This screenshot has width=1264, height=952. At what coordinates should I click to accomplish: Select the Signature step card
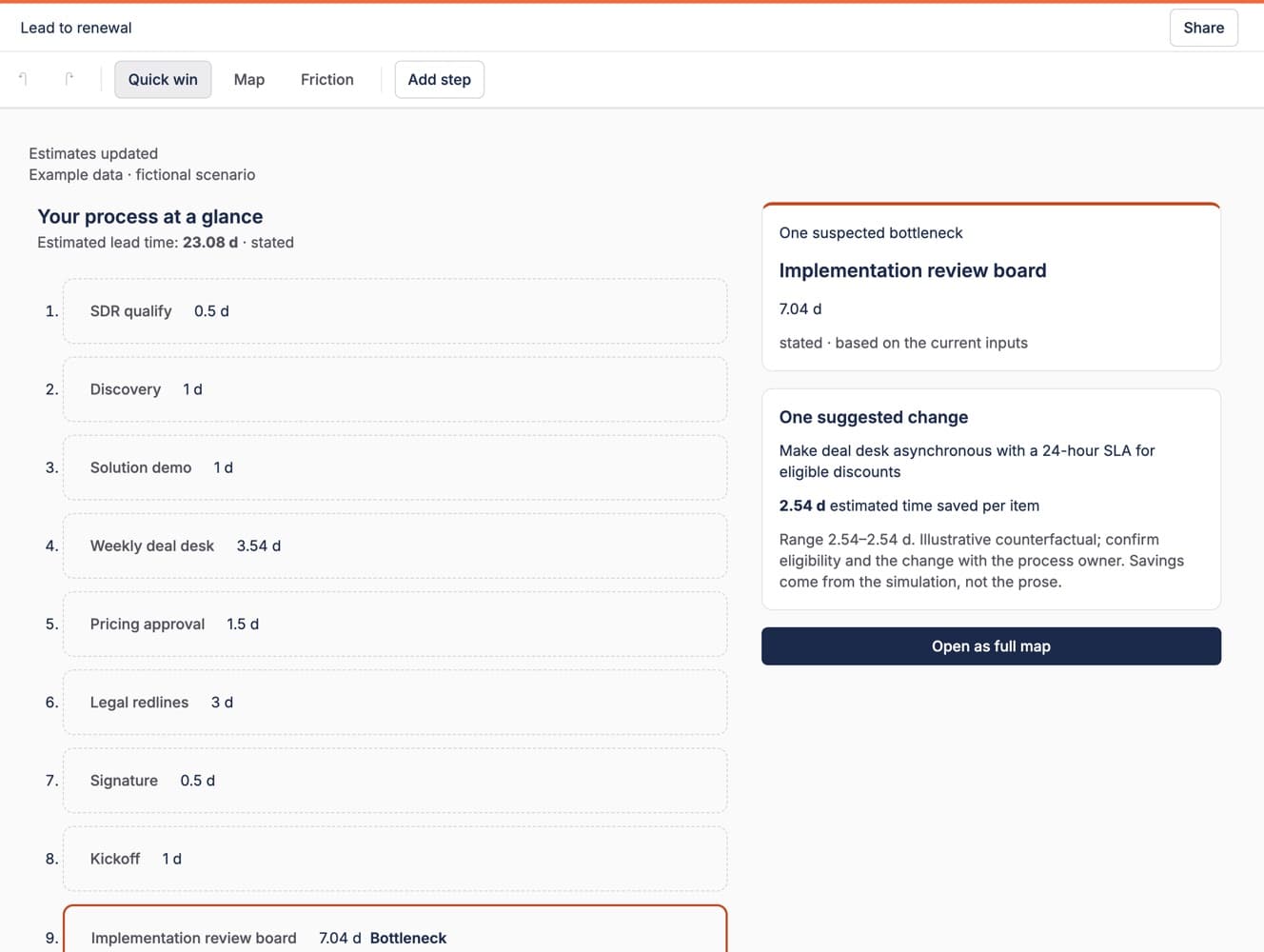(395, 781)
